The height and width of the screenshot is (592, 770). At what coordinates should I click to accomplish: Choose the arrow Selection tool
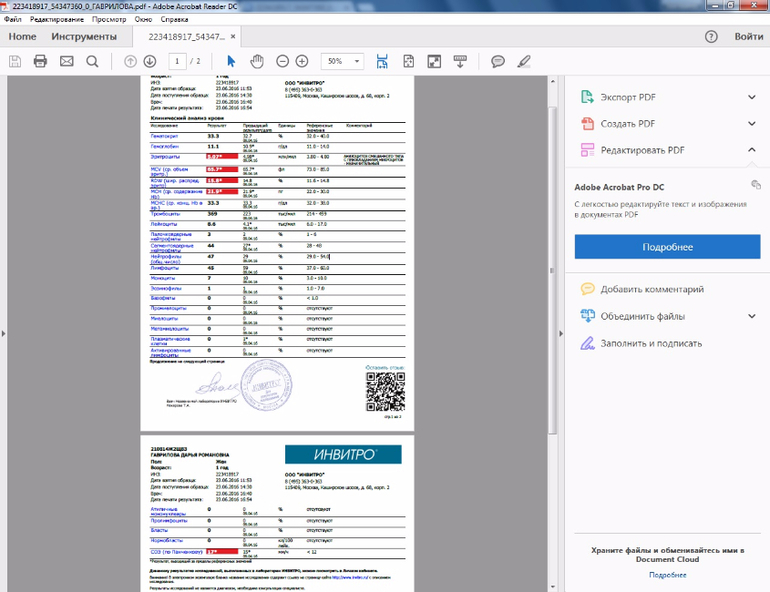point(231,61)
